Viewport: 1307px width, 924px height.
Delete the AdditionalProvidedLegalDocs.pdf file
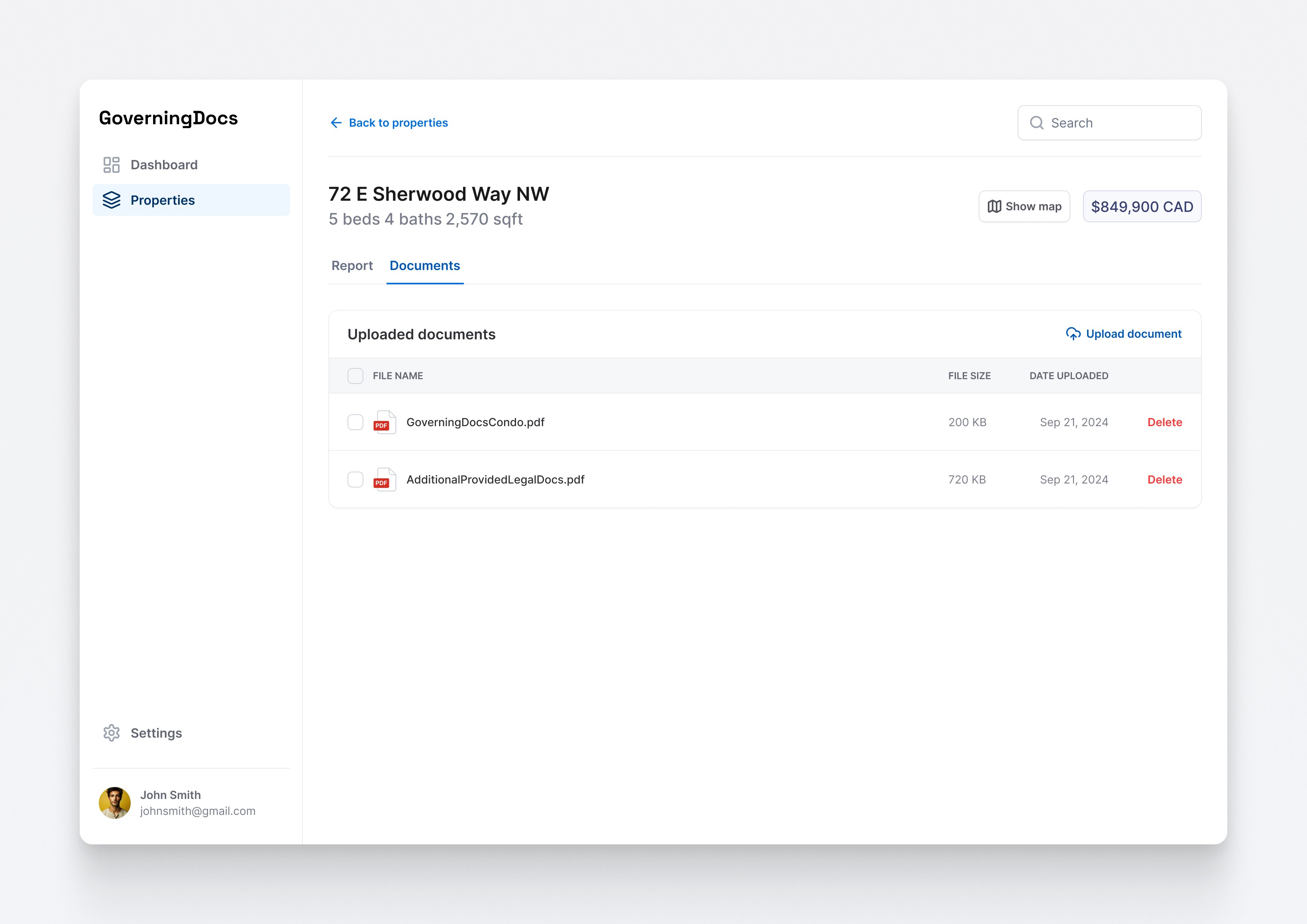point(1164,480)
